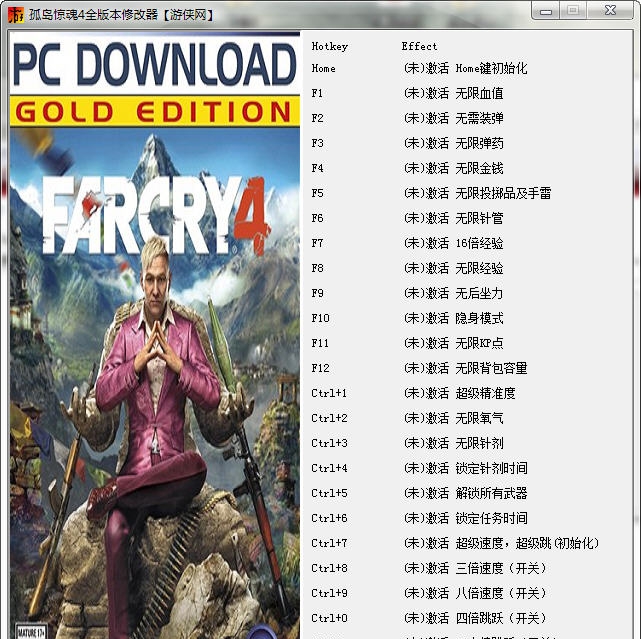
Task: Click the Far Cry 4 cover image
Action: tap(155, 335)
